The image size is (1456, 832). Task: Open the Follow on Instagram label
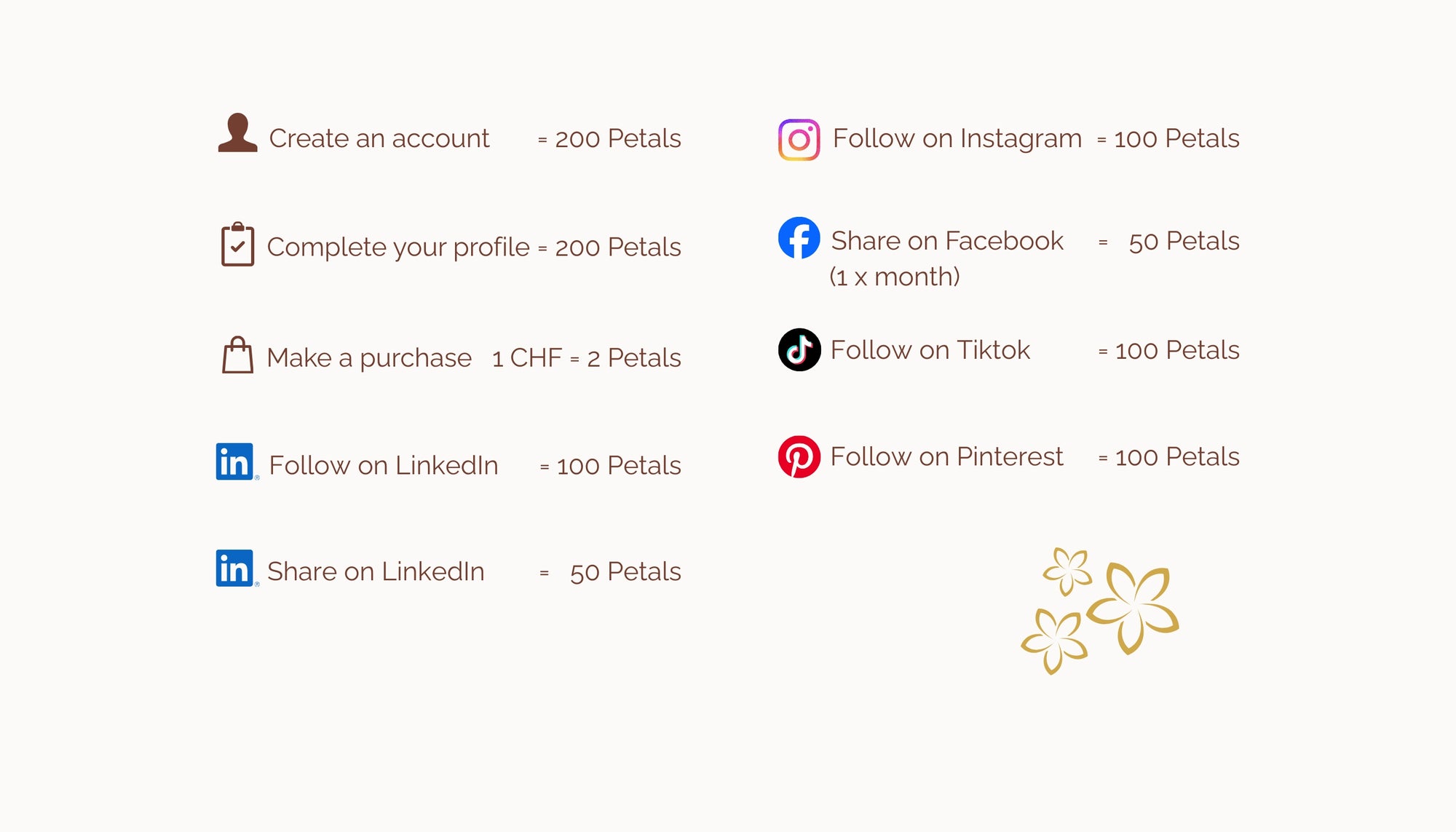pyautogui.click(x=957, y=138)
